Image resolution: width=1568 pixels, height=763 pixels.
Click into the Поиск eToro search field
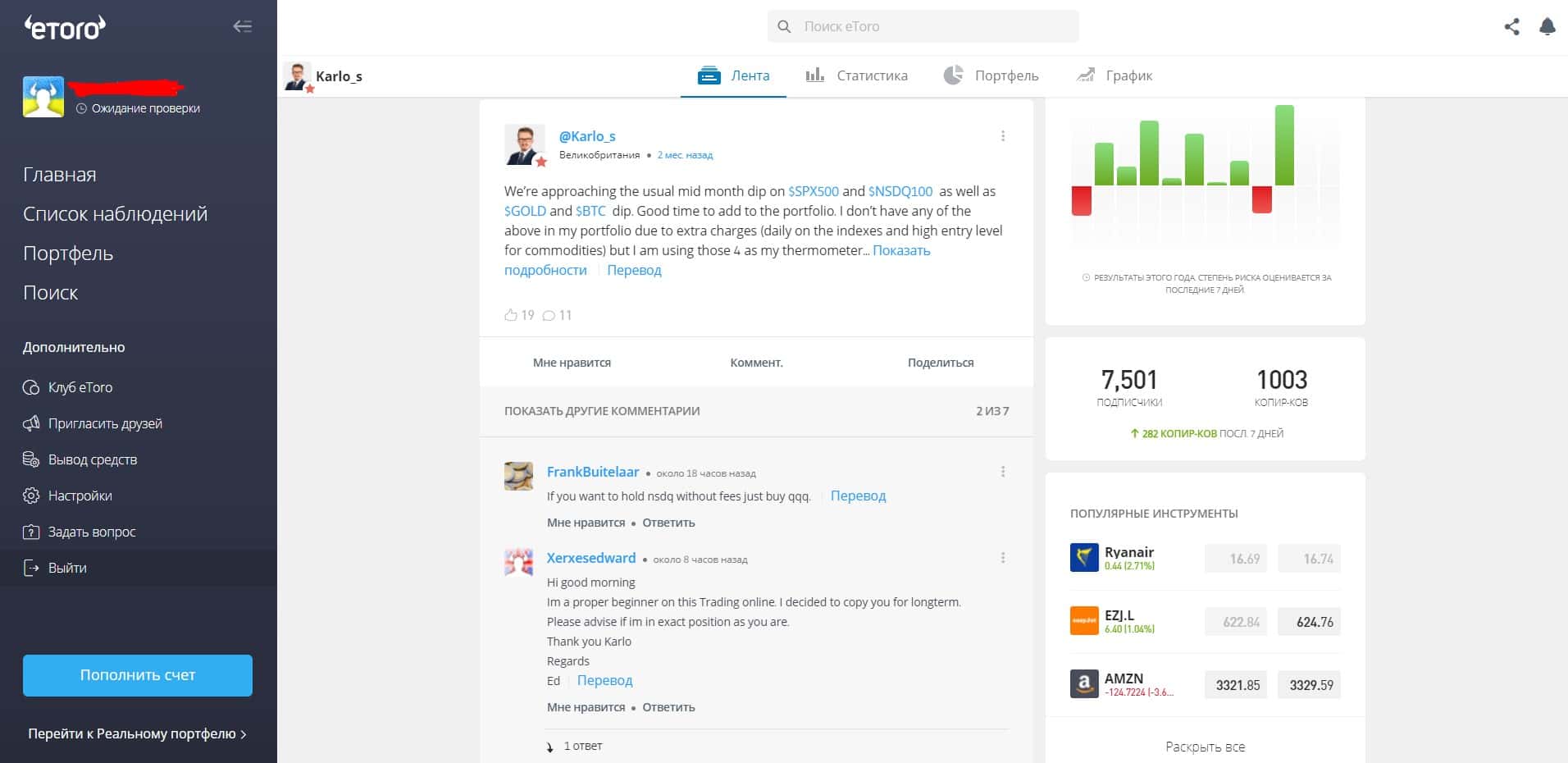coord(923,26)
